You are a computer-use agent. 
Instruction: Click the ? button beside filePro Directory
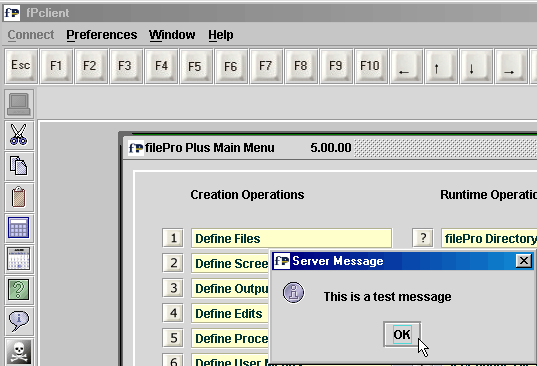click(x=423, y=238)
